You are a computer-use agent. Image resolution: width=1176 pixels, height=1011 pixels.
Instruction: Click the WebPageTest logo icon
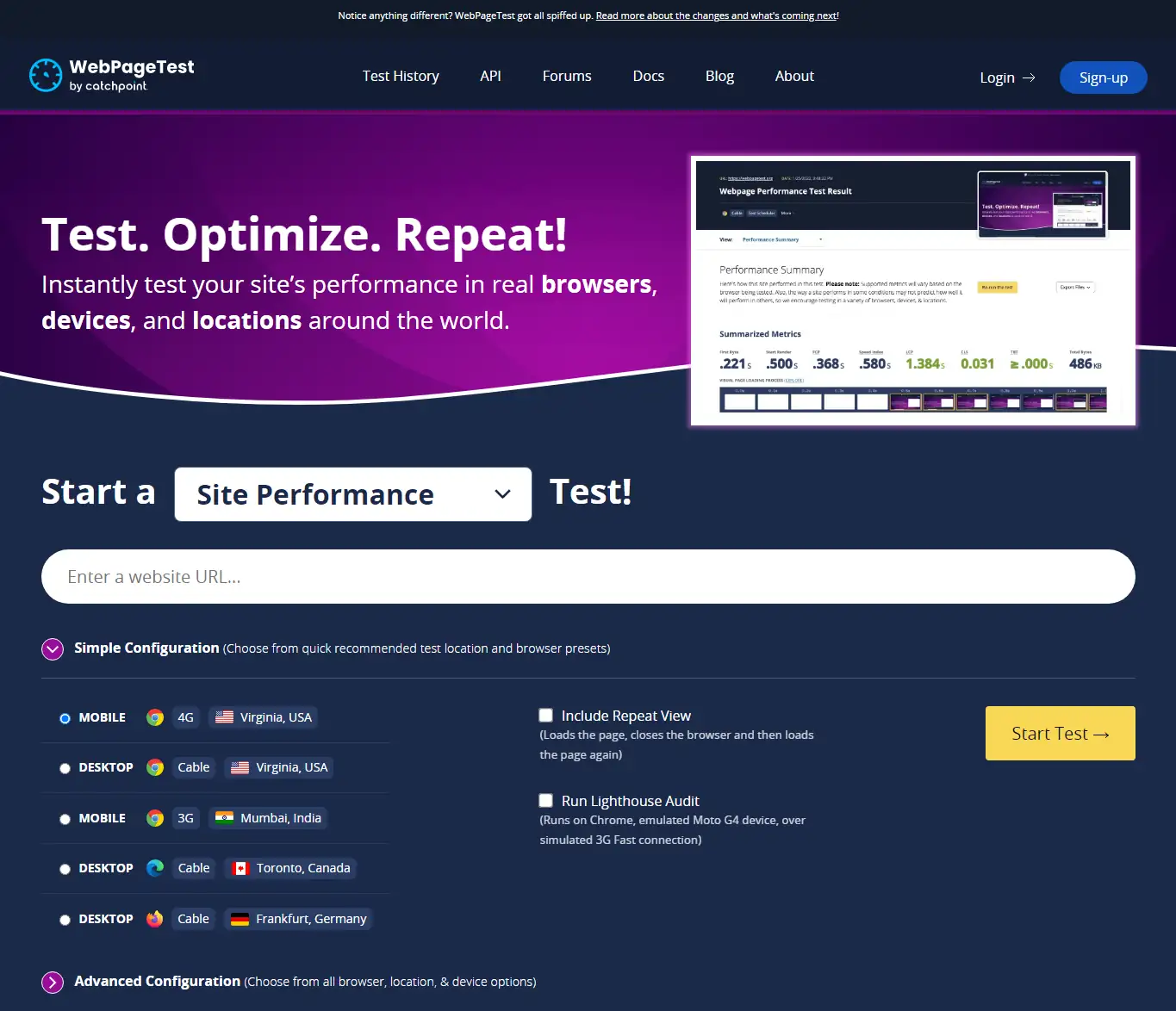(x=45, y=75)
